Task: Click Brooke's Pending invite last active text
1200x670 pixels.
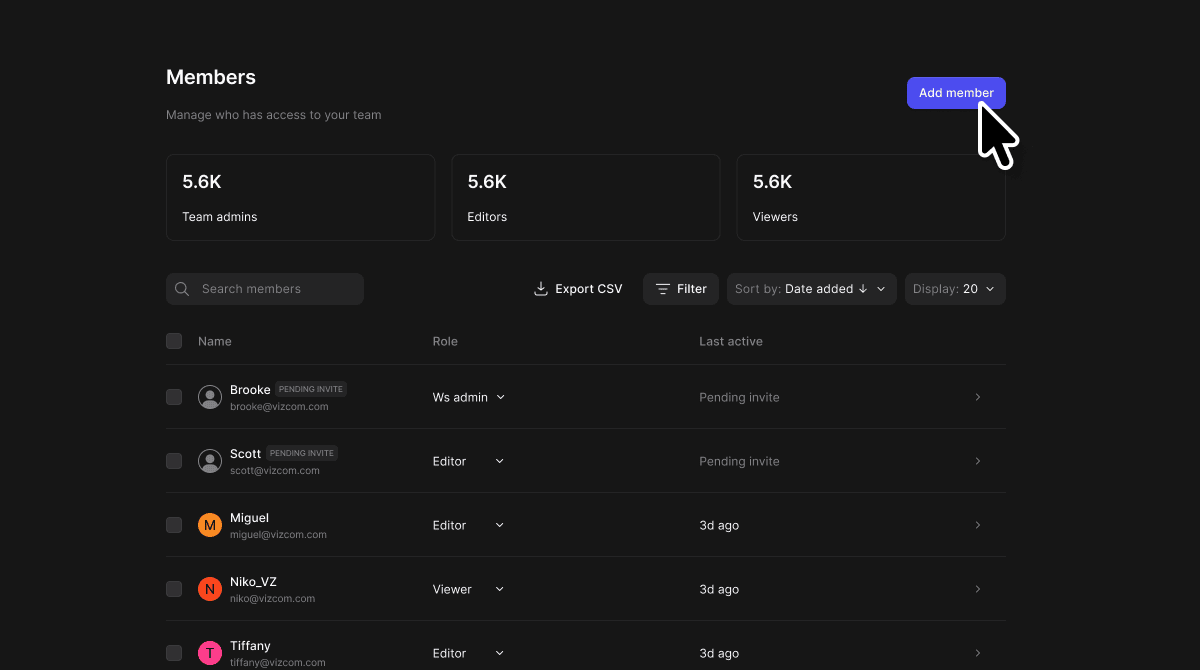Action: (x=739, y=397)
